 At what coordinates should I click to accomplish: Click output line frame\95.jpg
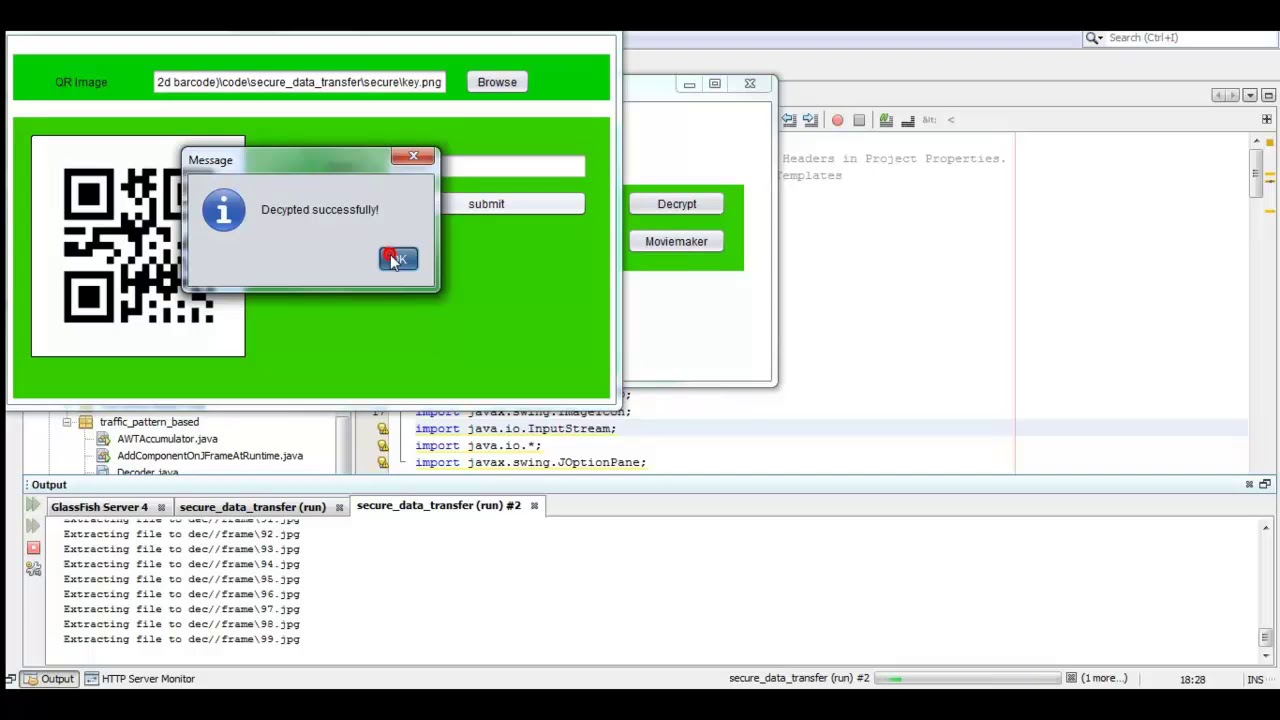click(x=182, y=579)
